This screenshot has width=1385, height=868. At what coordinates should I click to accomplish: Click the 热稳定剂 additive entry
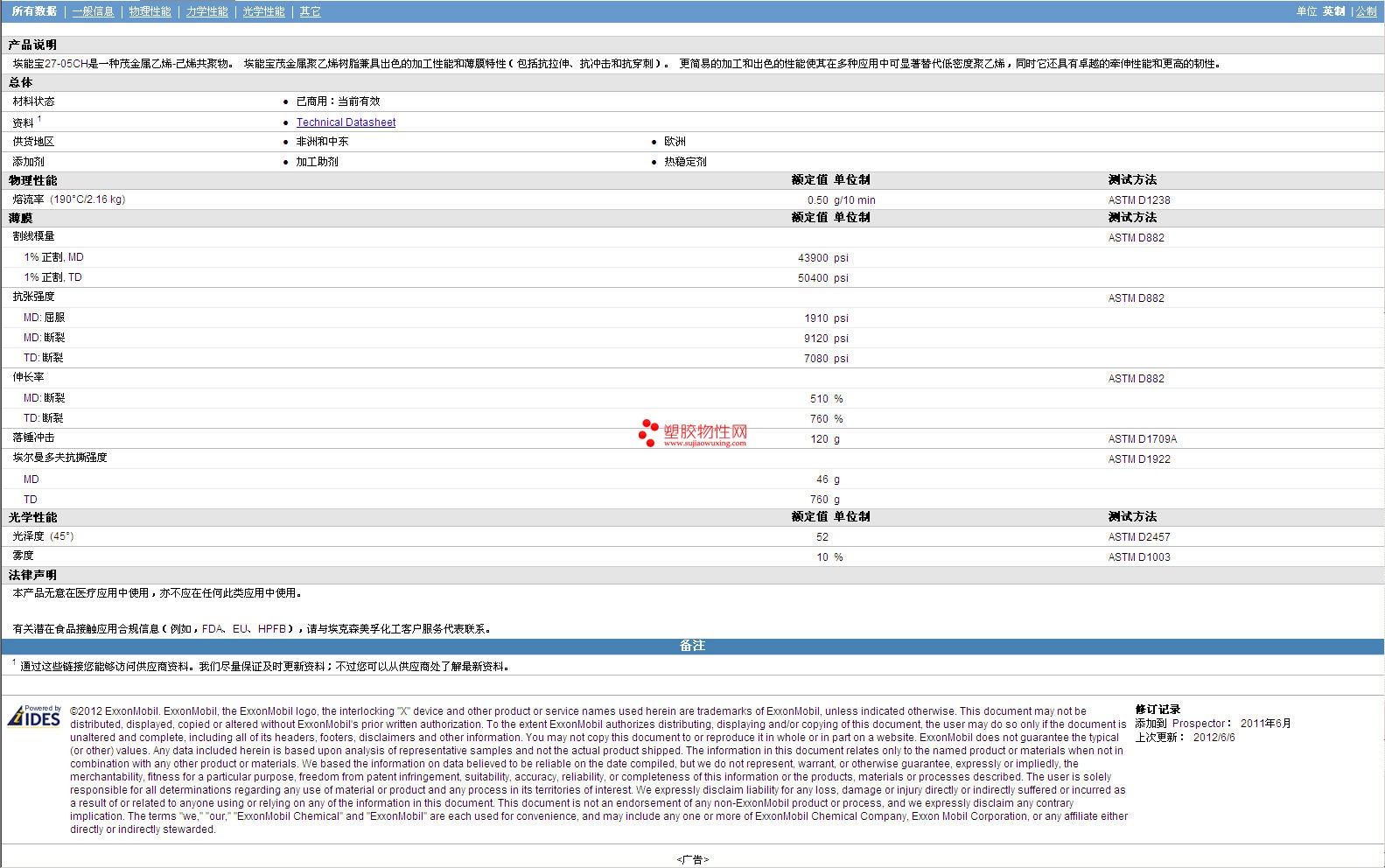(685, 162)
